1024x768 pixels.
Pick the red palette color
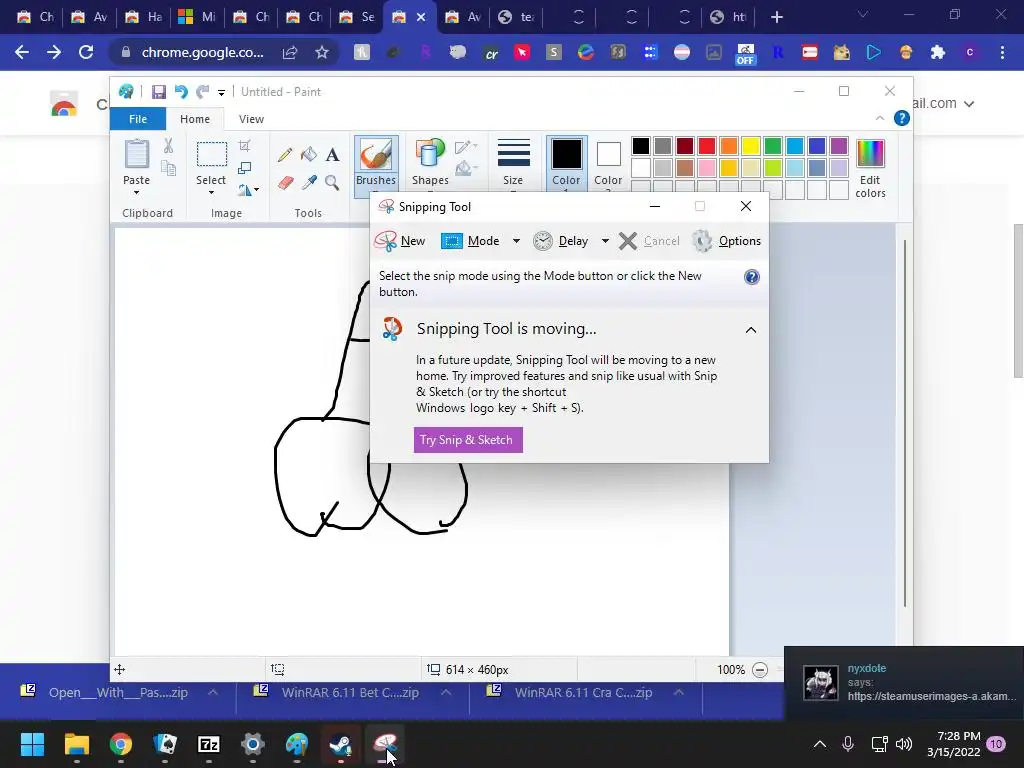tap(707, 146)
